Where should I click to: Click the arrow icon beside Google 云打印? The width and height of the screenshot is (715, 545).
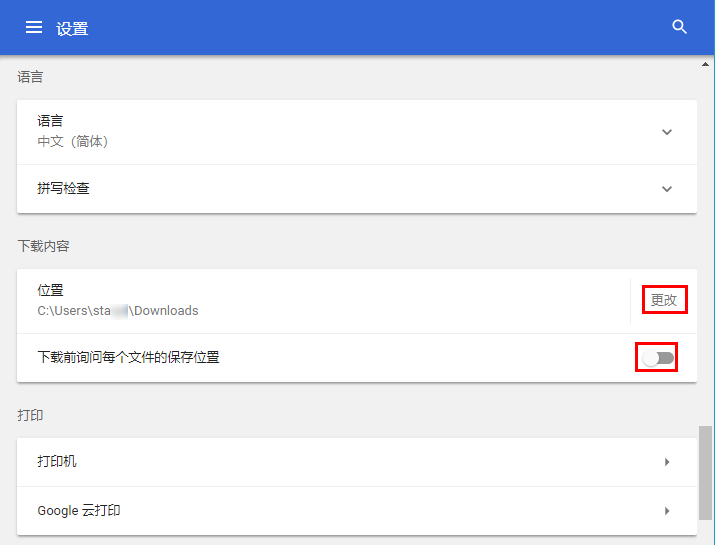[667, 511]
